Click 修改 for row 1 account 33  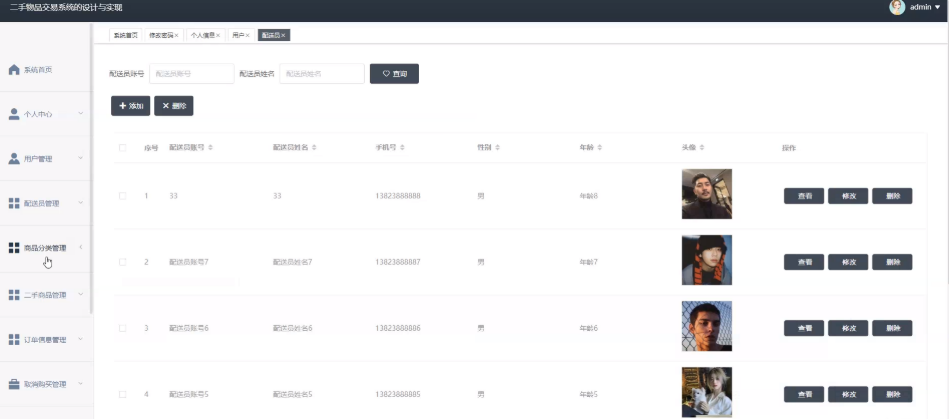[848, 196]
